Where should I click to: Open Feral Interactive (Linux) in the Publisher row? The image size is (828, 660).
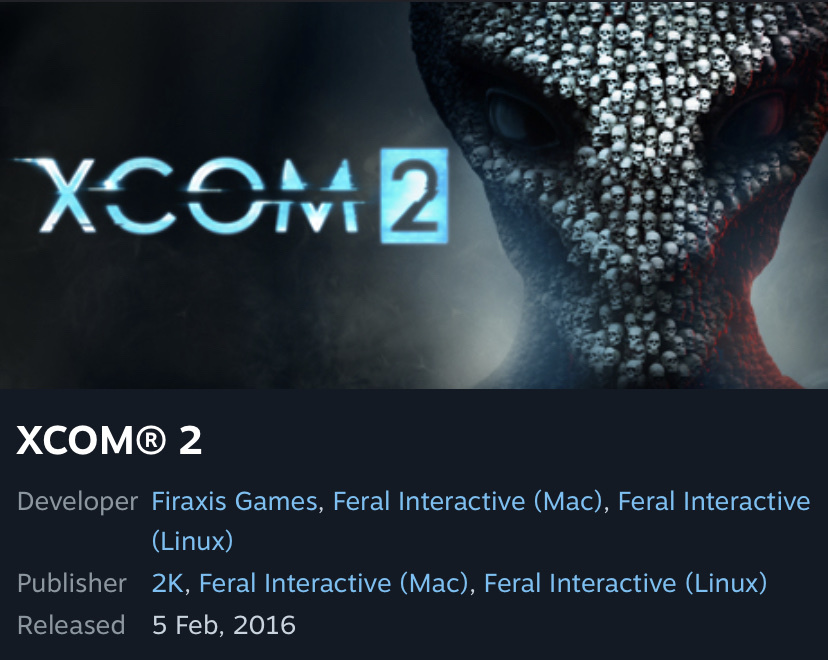625,583
